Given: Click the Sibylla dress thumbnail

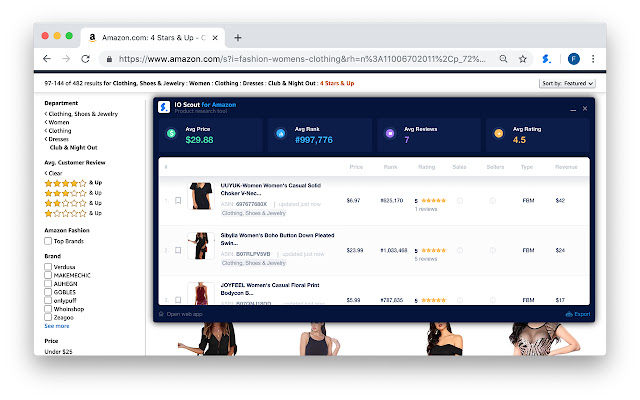Looking at the screenshot, I should (201, 246).
